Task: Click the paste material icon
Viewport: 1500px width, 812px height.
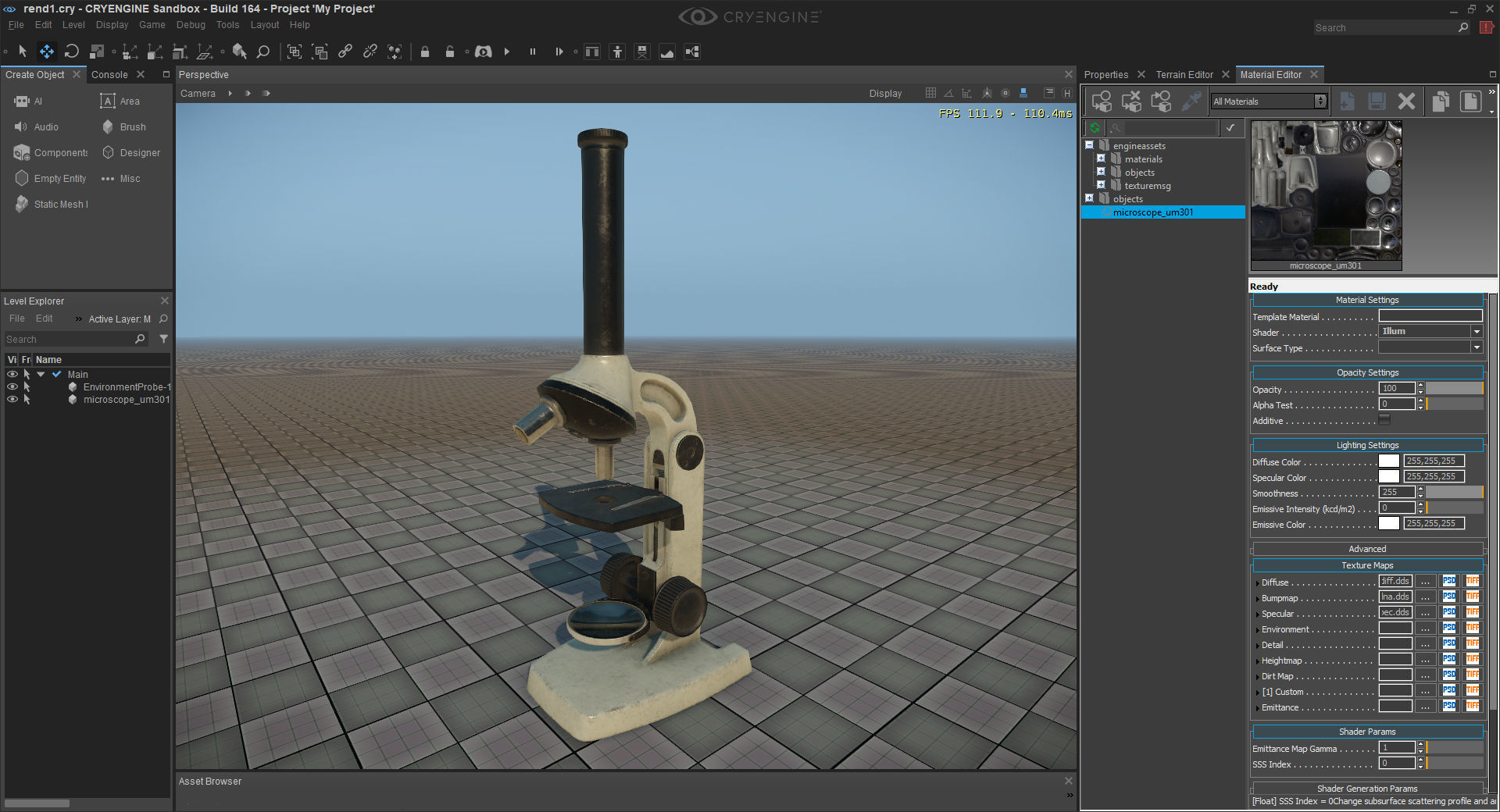Action: (x=1470, y=101)
